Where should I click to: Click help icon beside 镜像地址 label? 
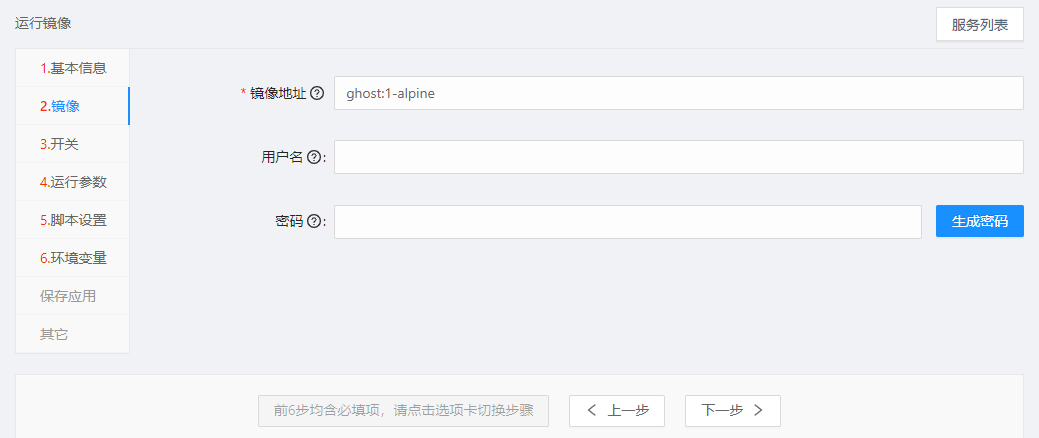(317, 93)
